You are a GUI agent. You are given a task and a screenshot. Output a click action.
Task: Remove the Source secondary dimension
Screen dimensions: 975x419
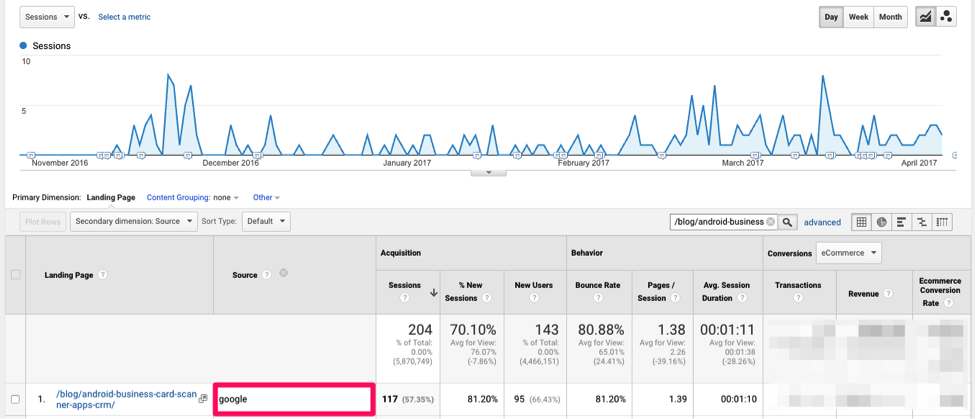pyautogui.click(x=283, y=274)
